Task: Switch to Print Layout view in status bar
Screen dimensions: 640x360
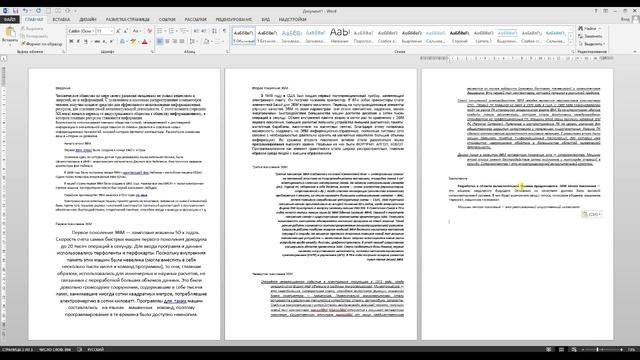Action: tap(562, 350)
